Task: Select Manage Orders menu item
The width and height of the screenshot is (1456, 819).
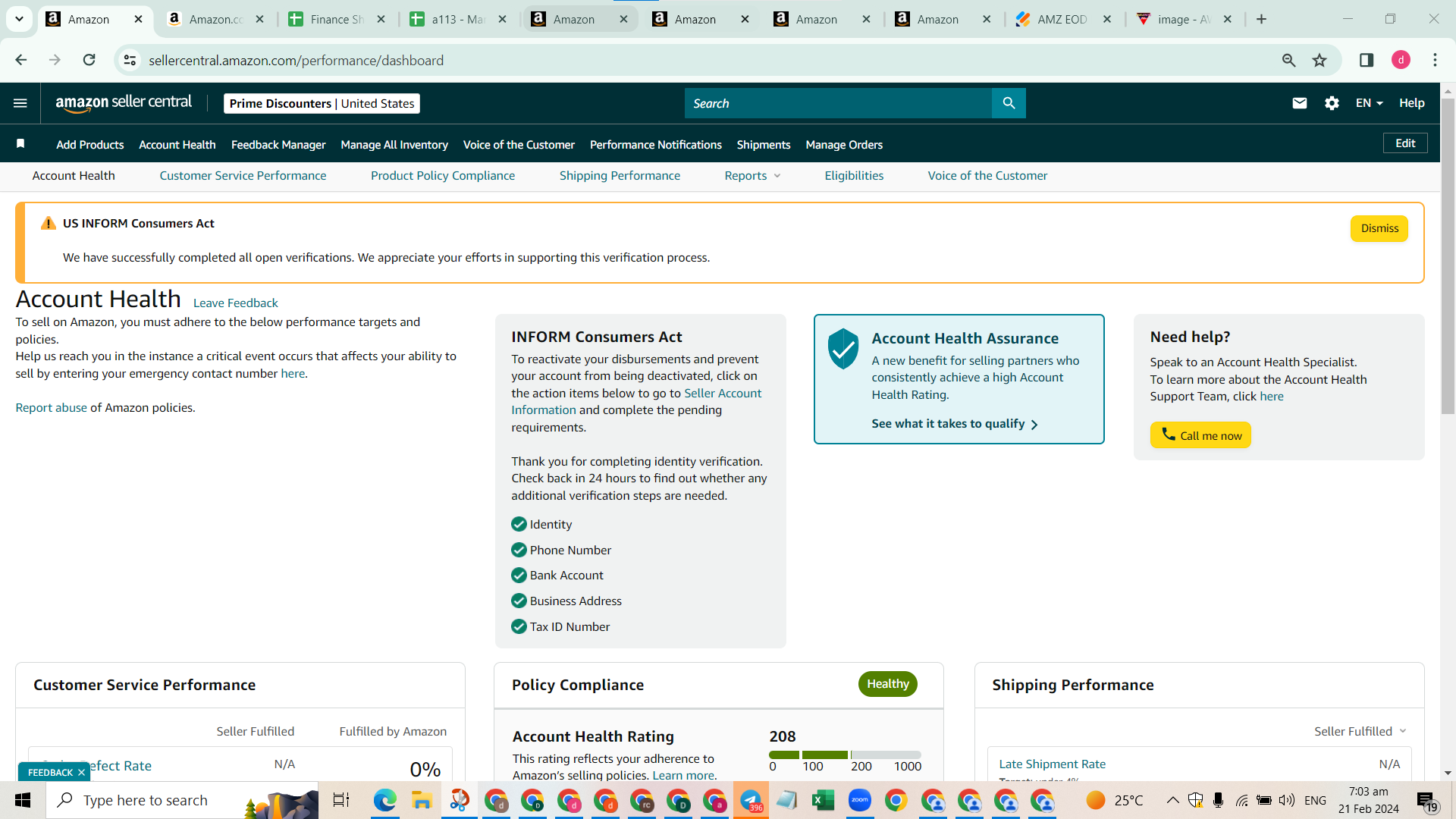Action: pyautogui.click(x=844, y=144)
